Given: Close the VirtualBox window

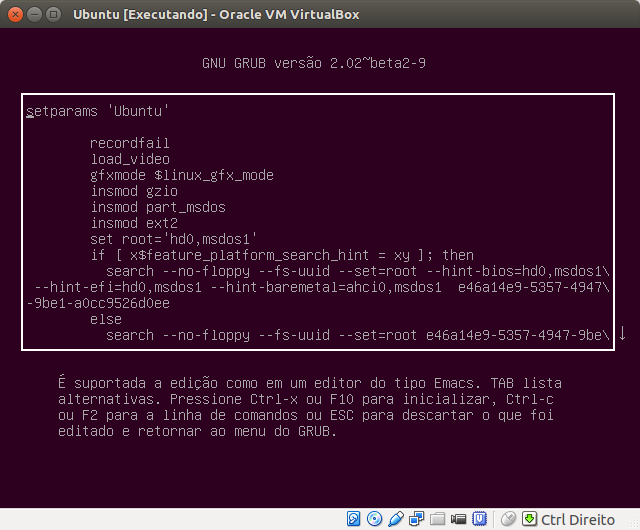Looking at the screenshot, I should pos(15,15).
